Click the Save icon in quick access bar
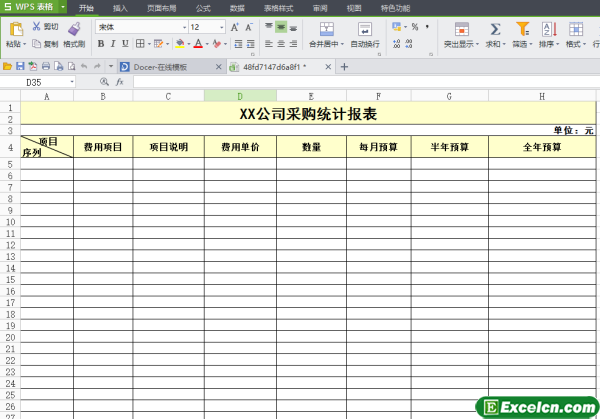600x419 pixels. click(19, 66)
